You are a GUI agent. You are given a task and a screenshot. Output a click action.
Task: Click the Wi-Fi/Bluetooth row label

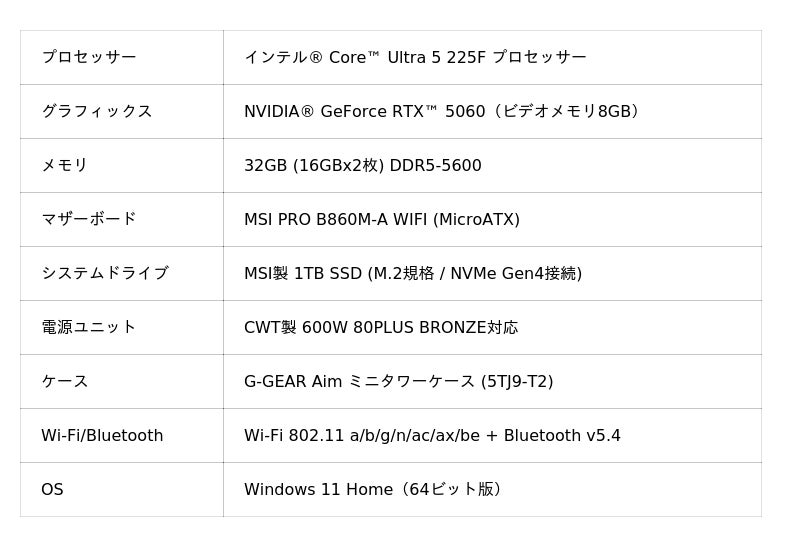point(102,436)
